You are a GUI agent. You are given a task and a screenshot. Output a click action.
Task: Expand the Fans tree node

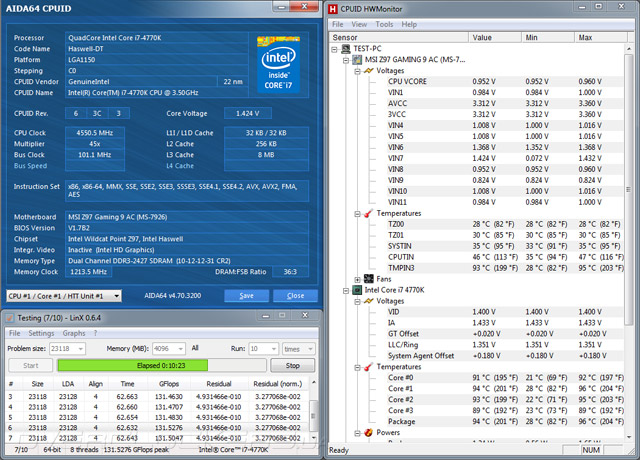coord(356,278)
